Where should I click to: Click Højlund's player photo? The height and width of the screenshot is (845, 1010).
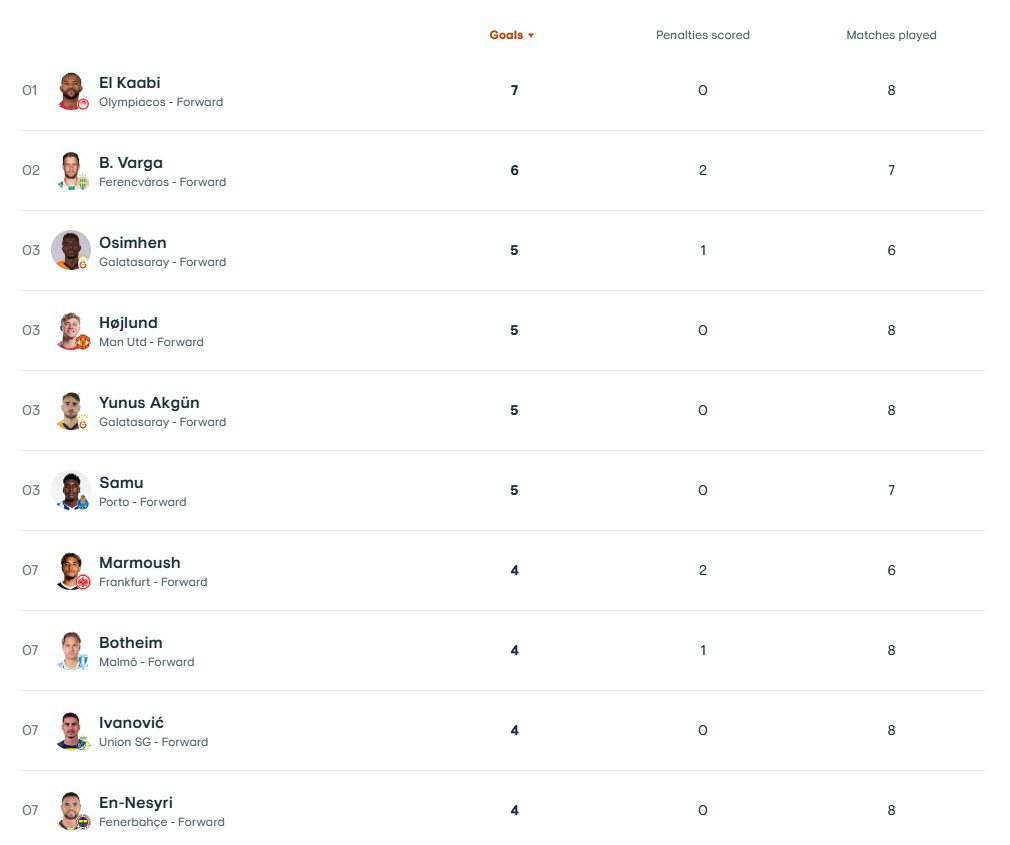coord(71,330)
